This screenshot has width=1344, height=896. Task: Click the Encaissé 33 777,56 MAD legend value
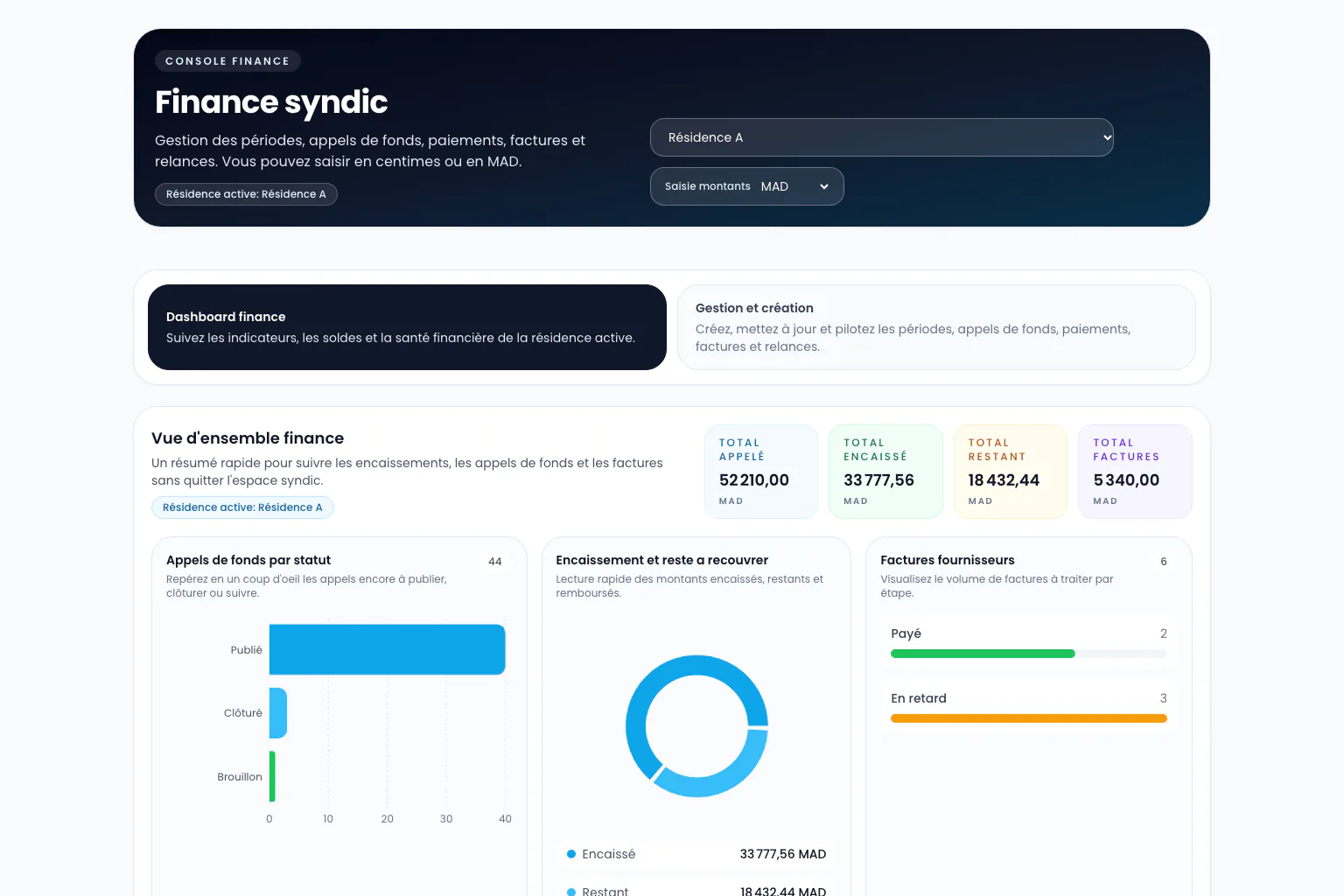[783, 854]
